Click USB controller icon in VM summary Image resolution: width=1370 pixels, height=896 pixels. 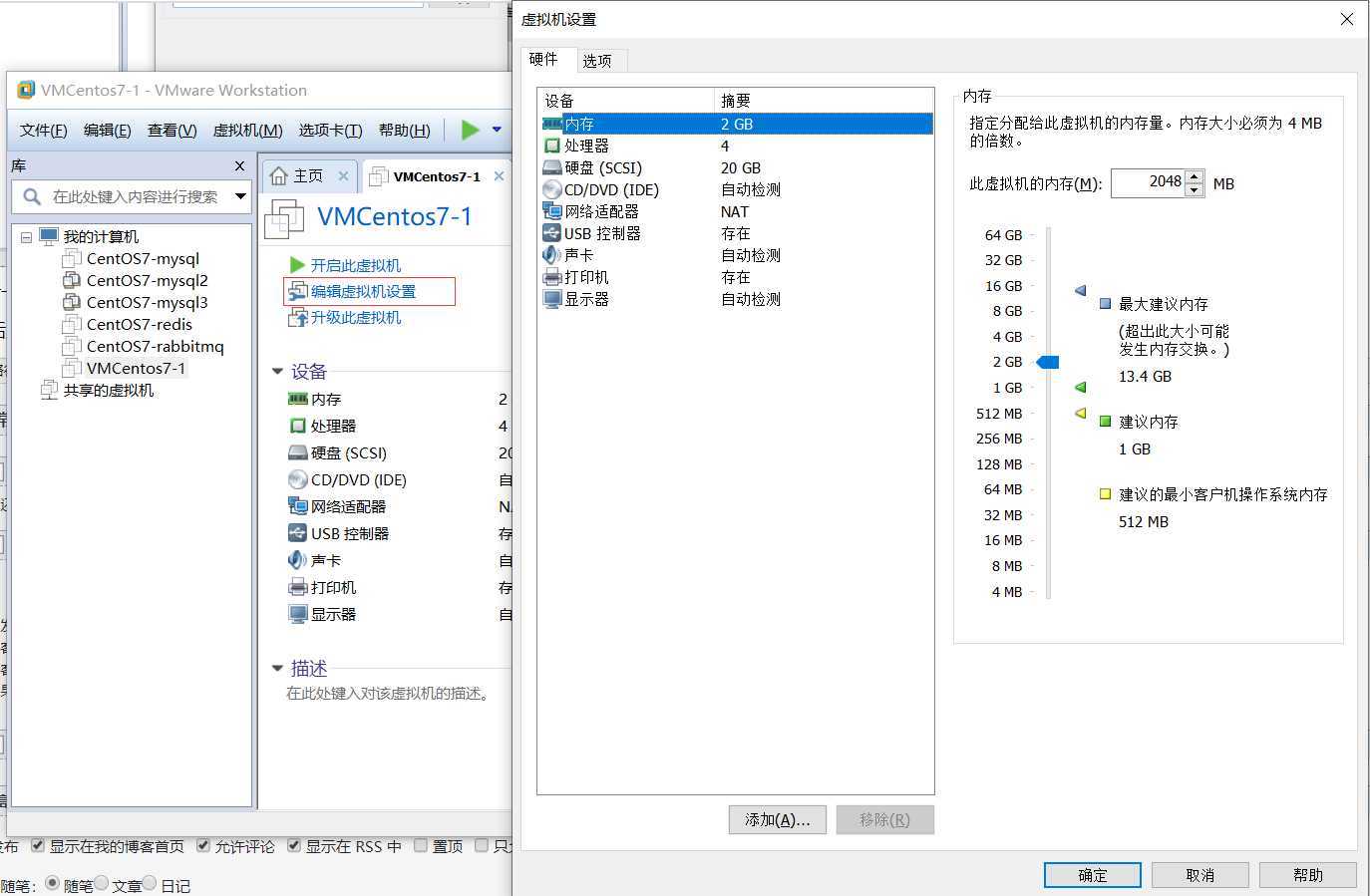(297, 533)
